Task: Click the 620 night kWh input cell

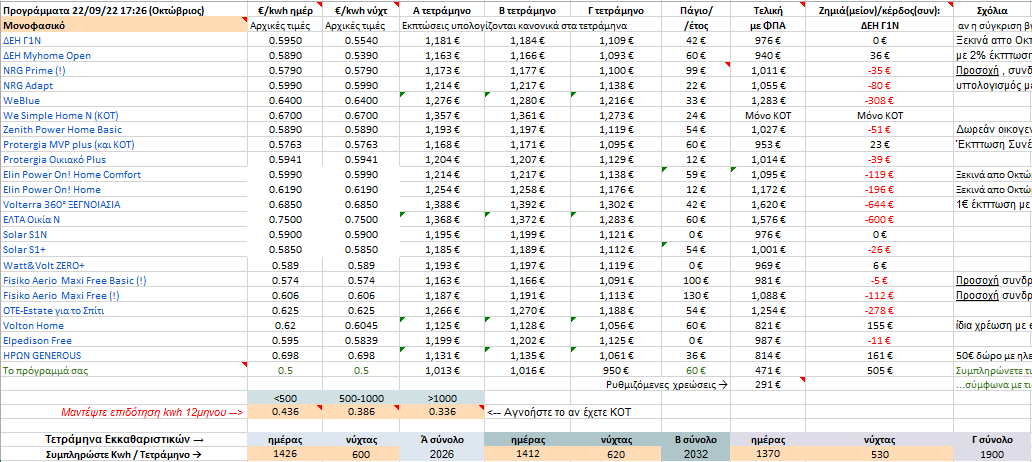Action: pos(615,454)
